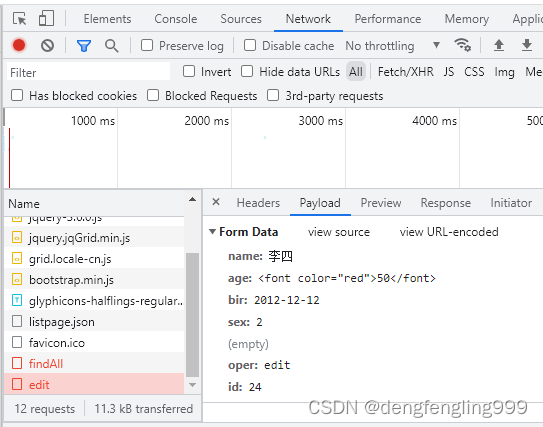
Task: Focus the Filter text field
Action: [88, 72]
